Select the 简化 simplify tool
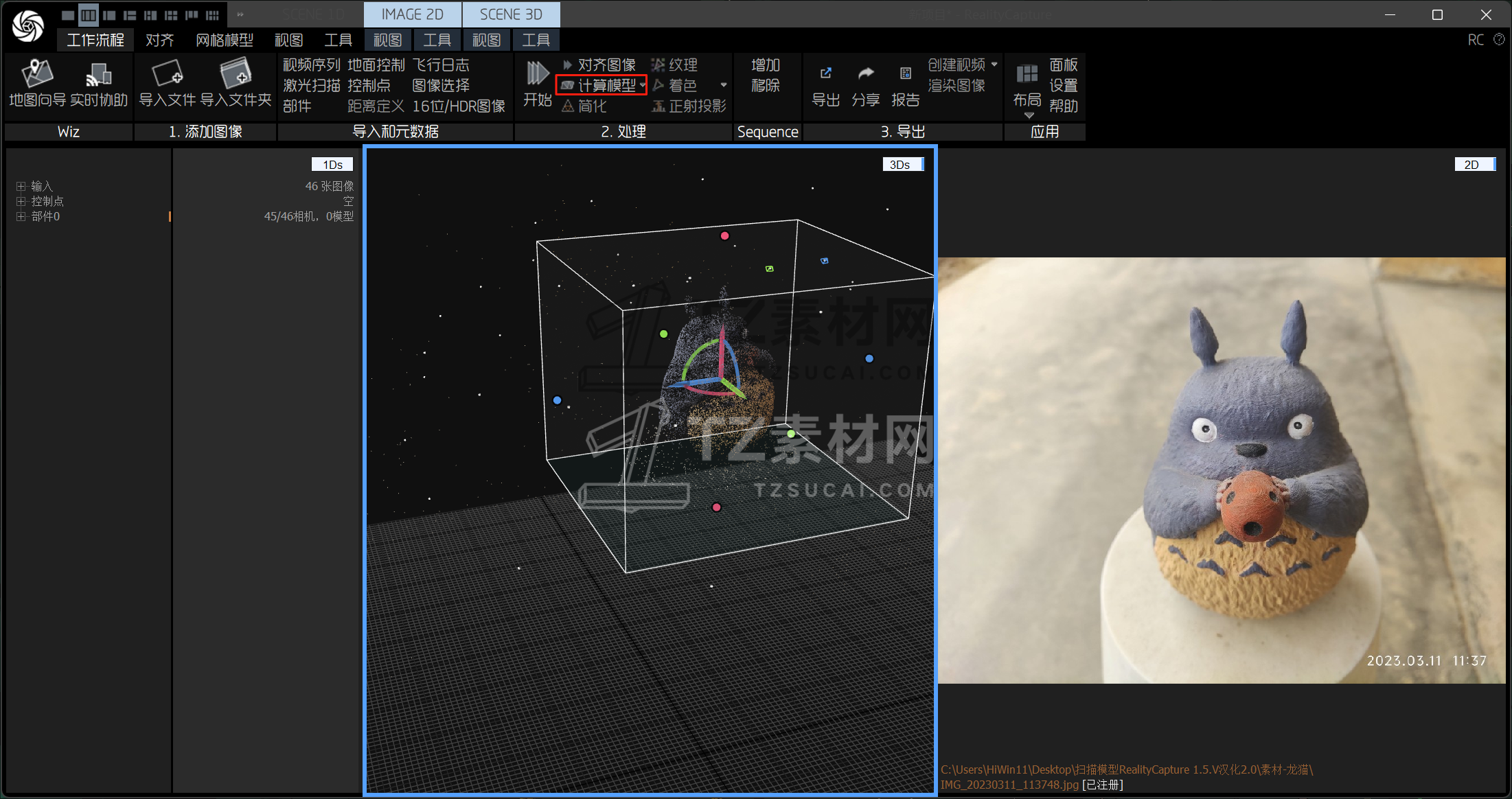This screenshot has width=1512, height=799. click(584, 106)
